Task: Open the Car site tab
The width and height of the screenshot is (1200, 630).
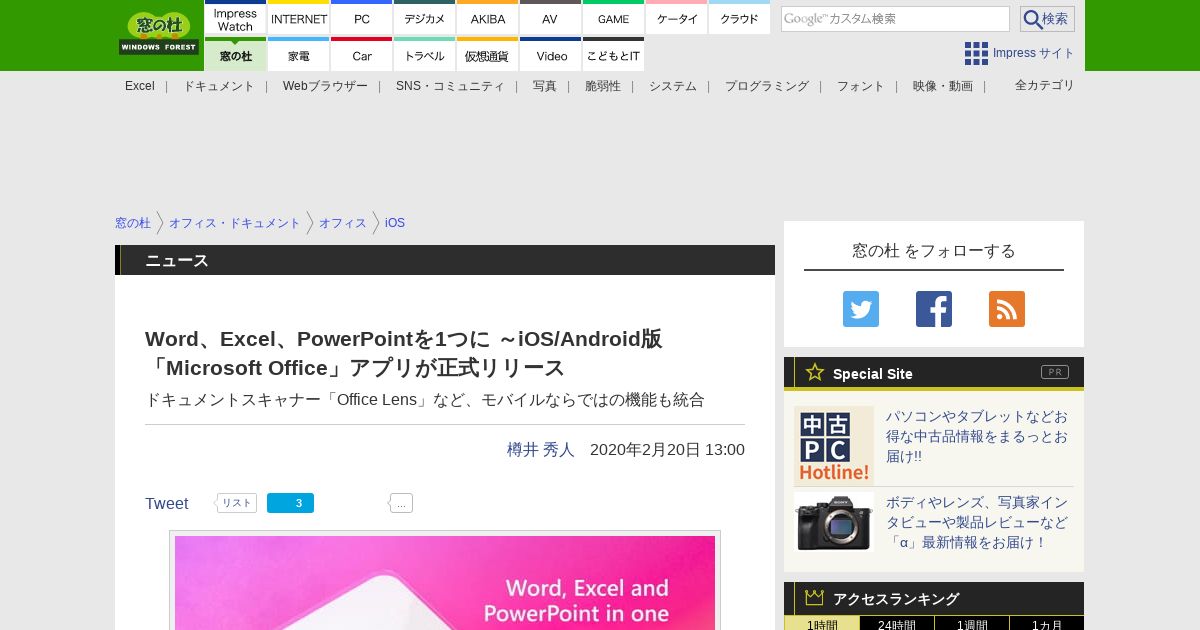Action: 362,55
